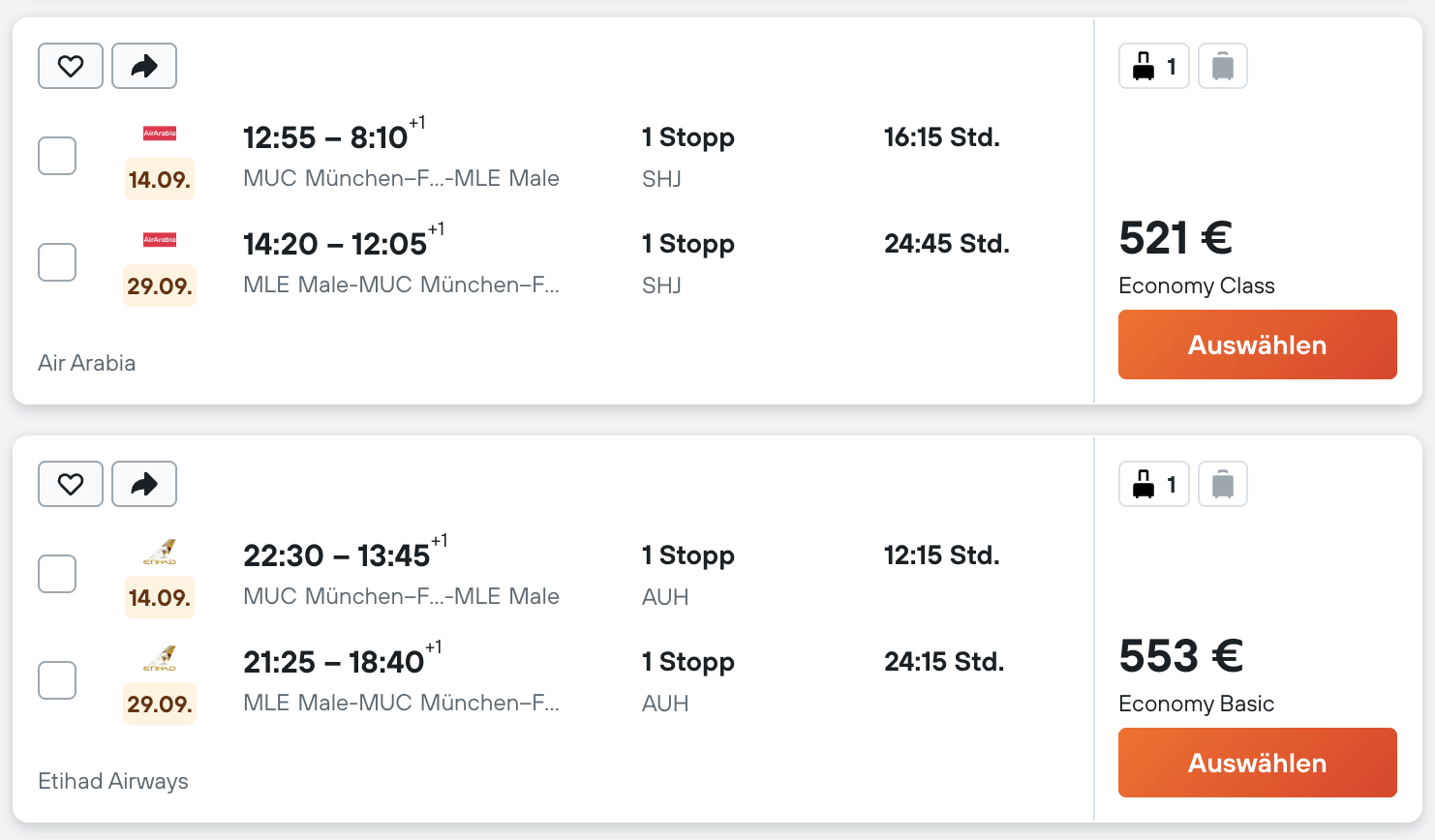
Task: Click the Etihad logo on the 29.09. return flight
Action: tap(160, 658)
